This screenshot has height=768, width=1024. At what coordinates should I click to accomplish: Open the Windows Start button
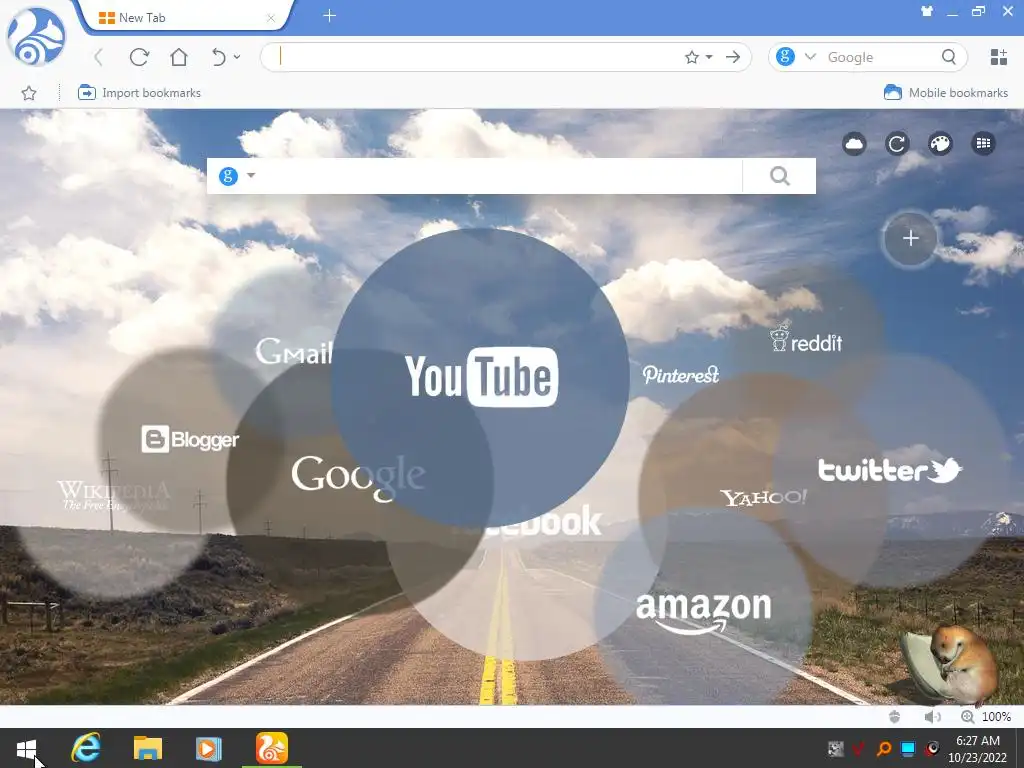(27, 749)
